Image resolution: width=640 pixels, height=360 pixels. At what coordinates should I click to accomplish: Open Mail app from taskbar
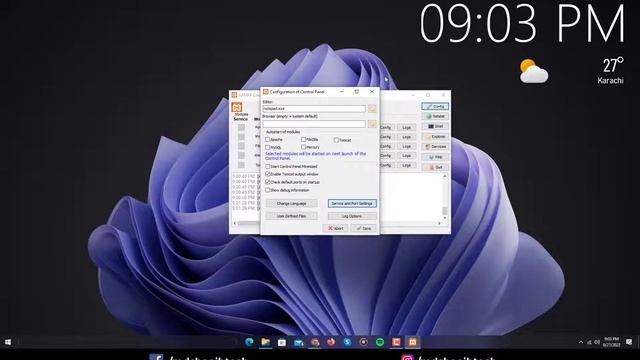click(x=298, y=342)
